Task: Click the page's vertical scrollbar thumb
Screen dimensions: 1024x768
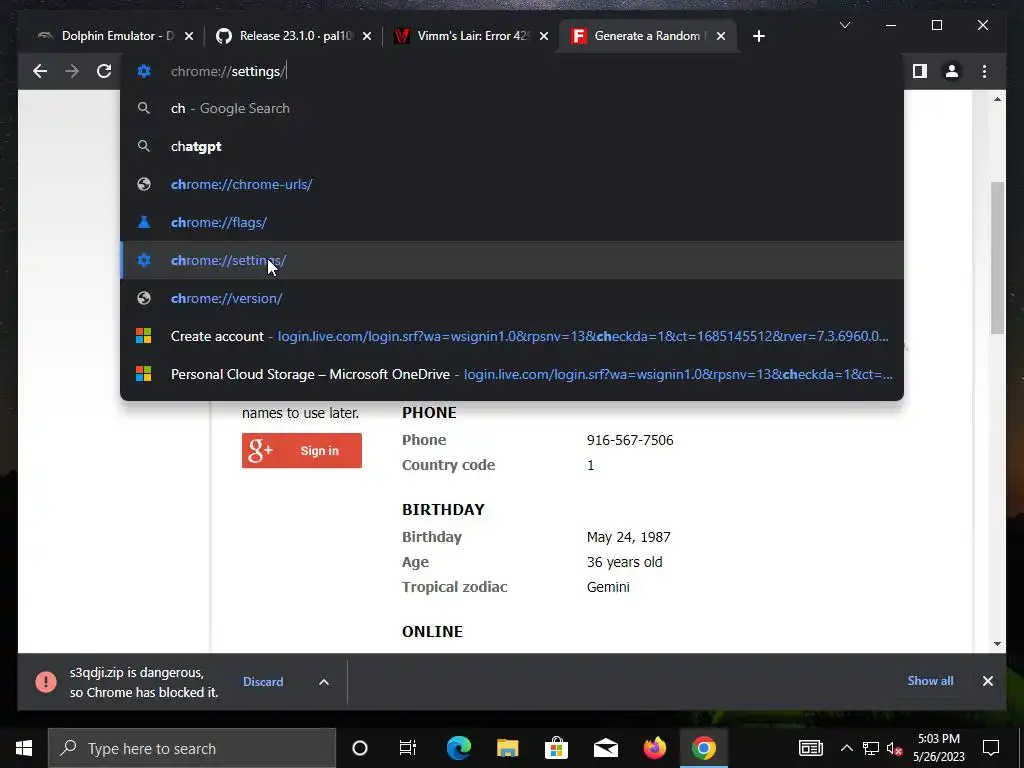Action: tap(997, 258)
